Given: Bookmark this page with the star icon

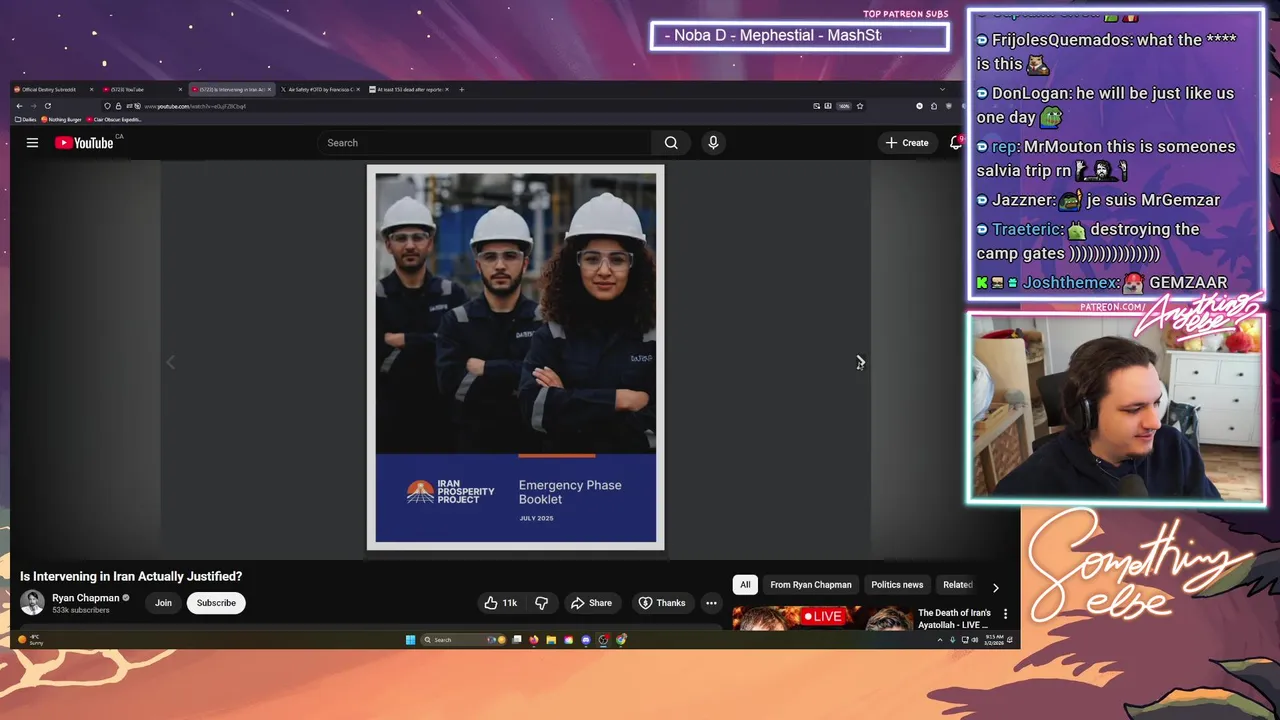Looking at the screenshot, I should [859, 106].
